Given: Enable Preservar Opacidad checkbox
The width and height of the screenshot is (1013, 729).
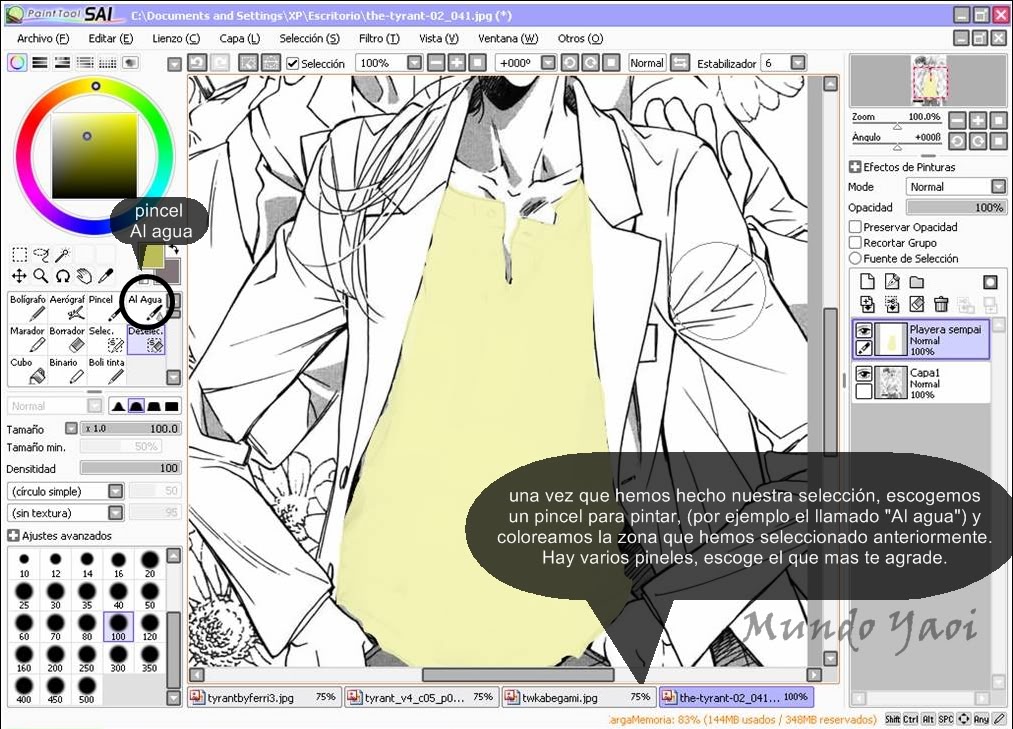Looking at the screenshot, I should [x=855, y=227].
